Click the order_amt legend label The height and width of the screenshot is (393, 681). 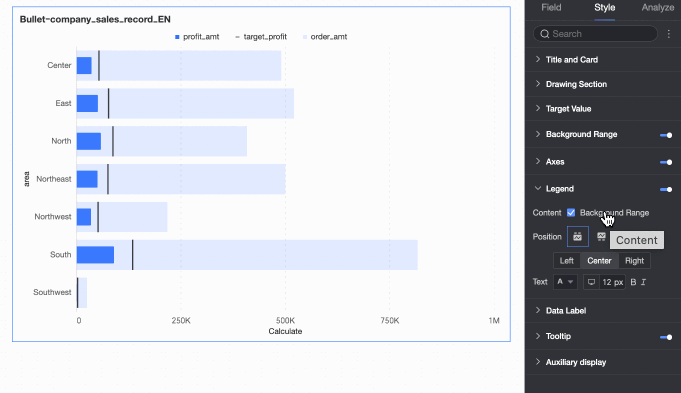pos(329,37)
